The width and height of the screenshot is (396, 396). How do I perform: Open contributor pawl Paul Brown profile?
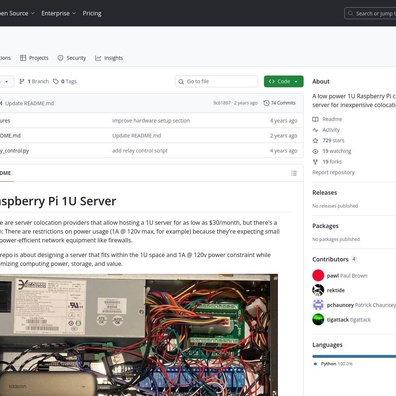[x=347, y=276]
